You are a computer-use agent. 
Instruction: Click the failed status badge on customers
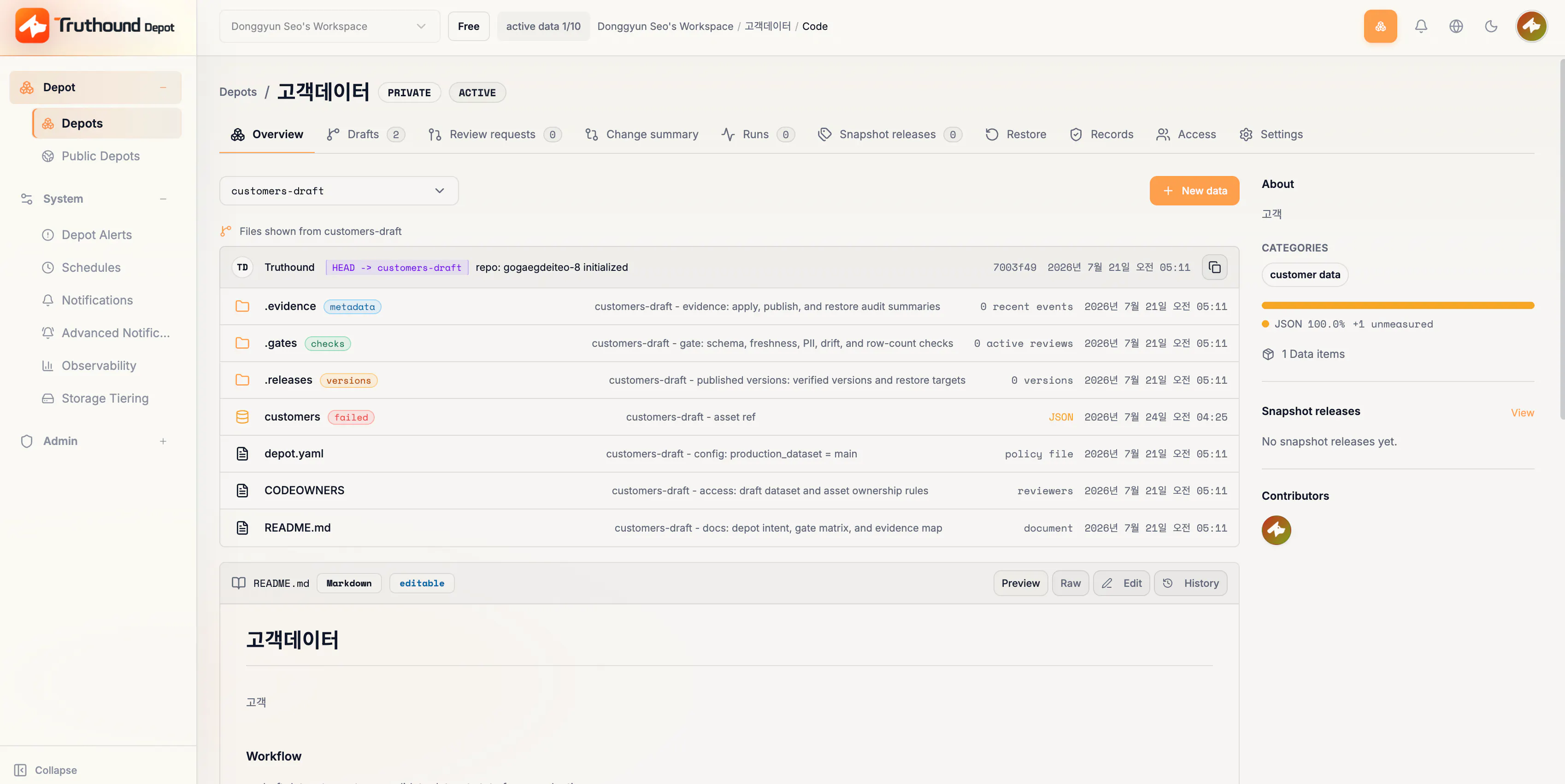351,417
